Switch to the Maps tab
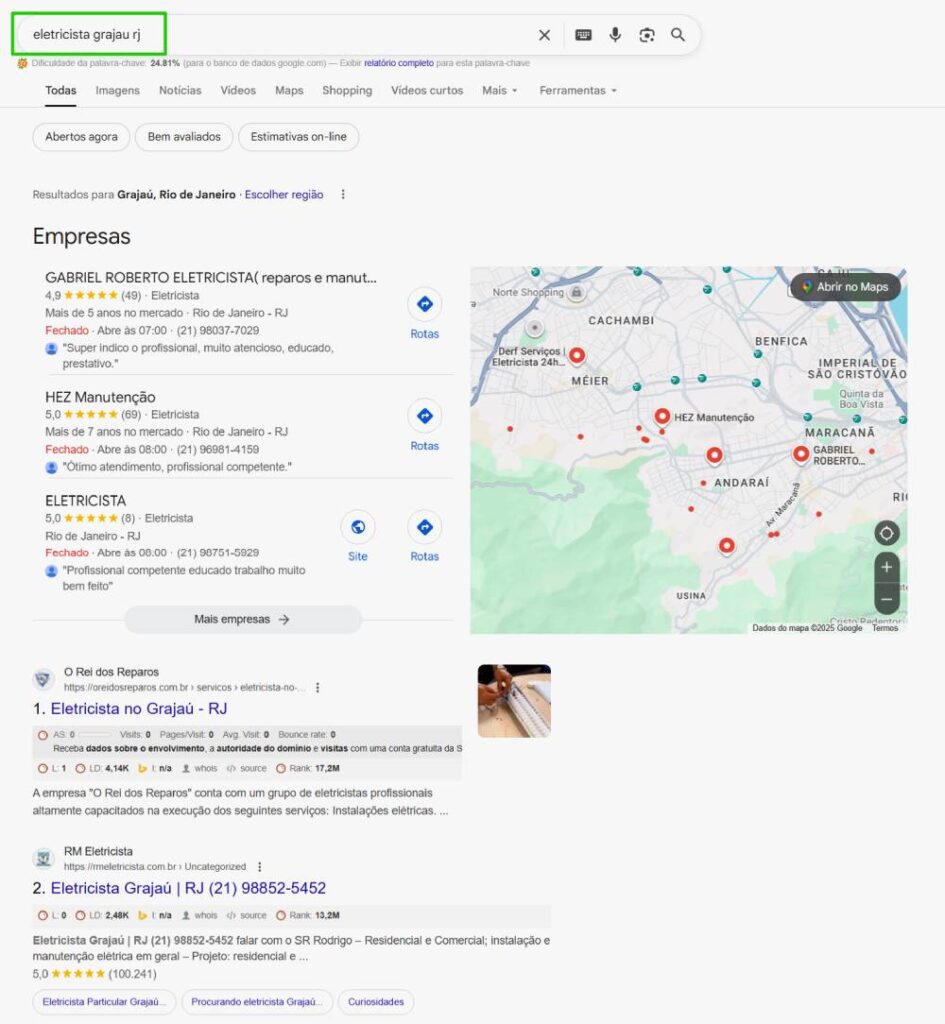 pos(289,91)
